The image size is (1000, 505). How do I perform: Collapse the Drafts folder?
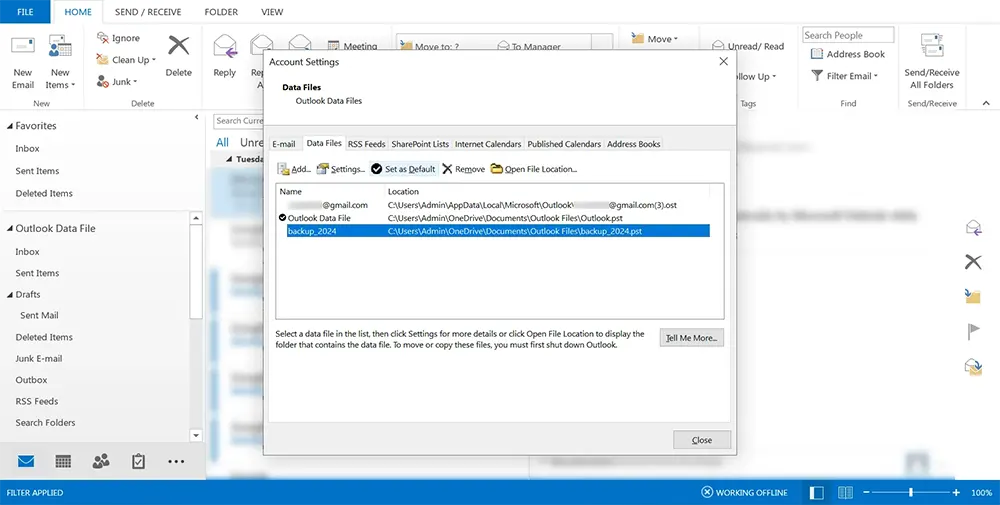pyautogui.click(x=10, y=295)
